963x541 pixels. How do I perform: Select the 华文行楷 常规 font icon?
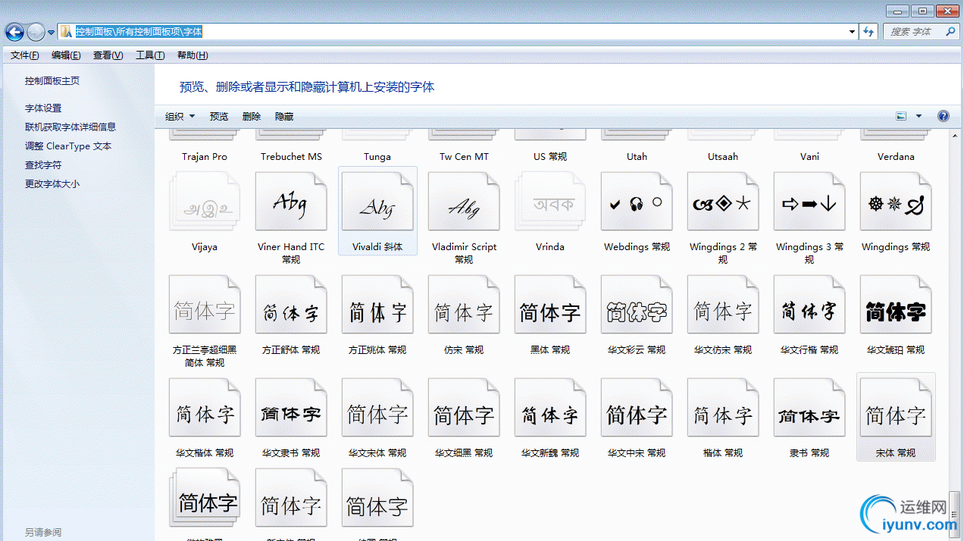(x=809, y=305)
